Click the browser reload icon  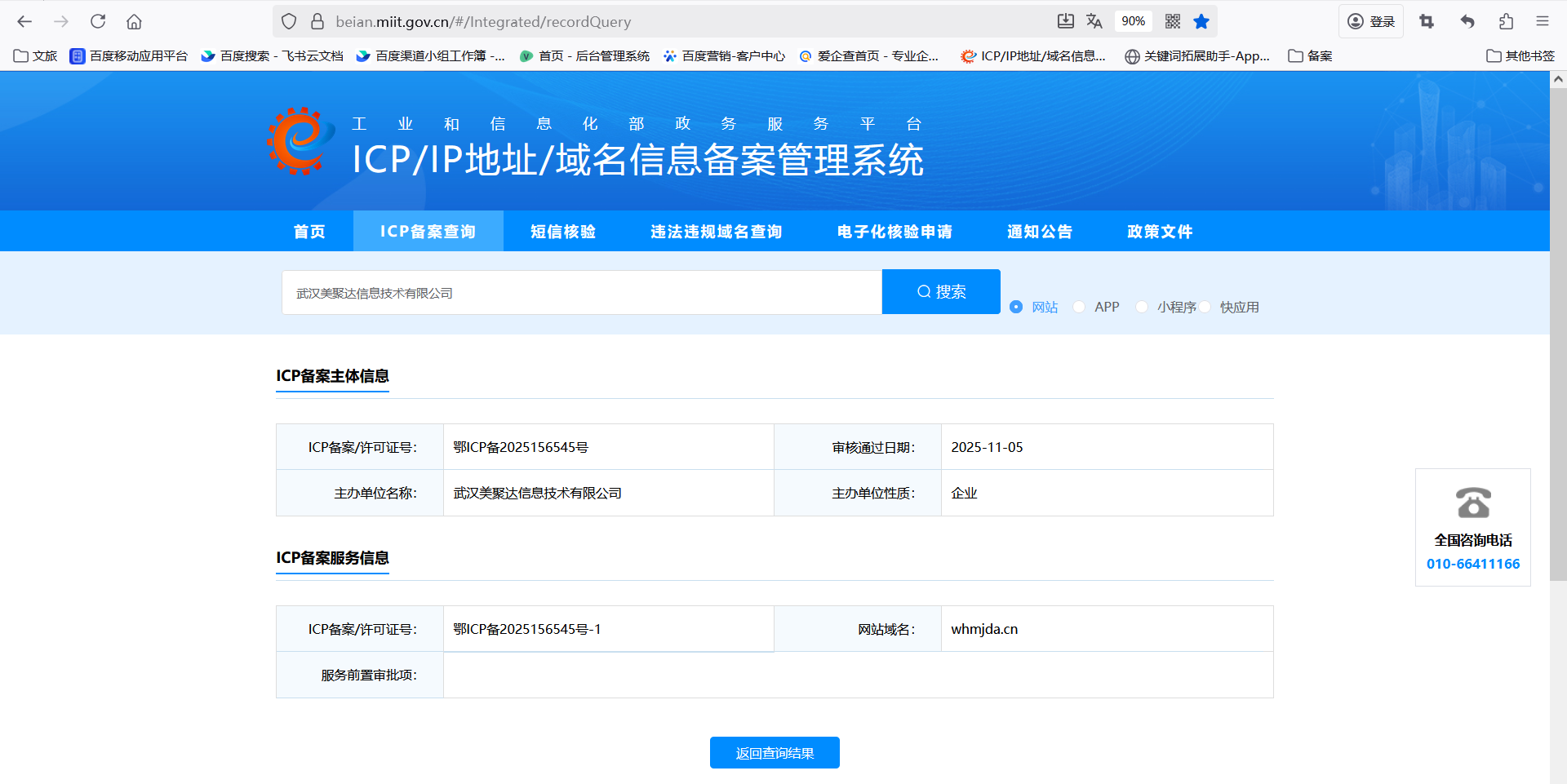point(98,21)
